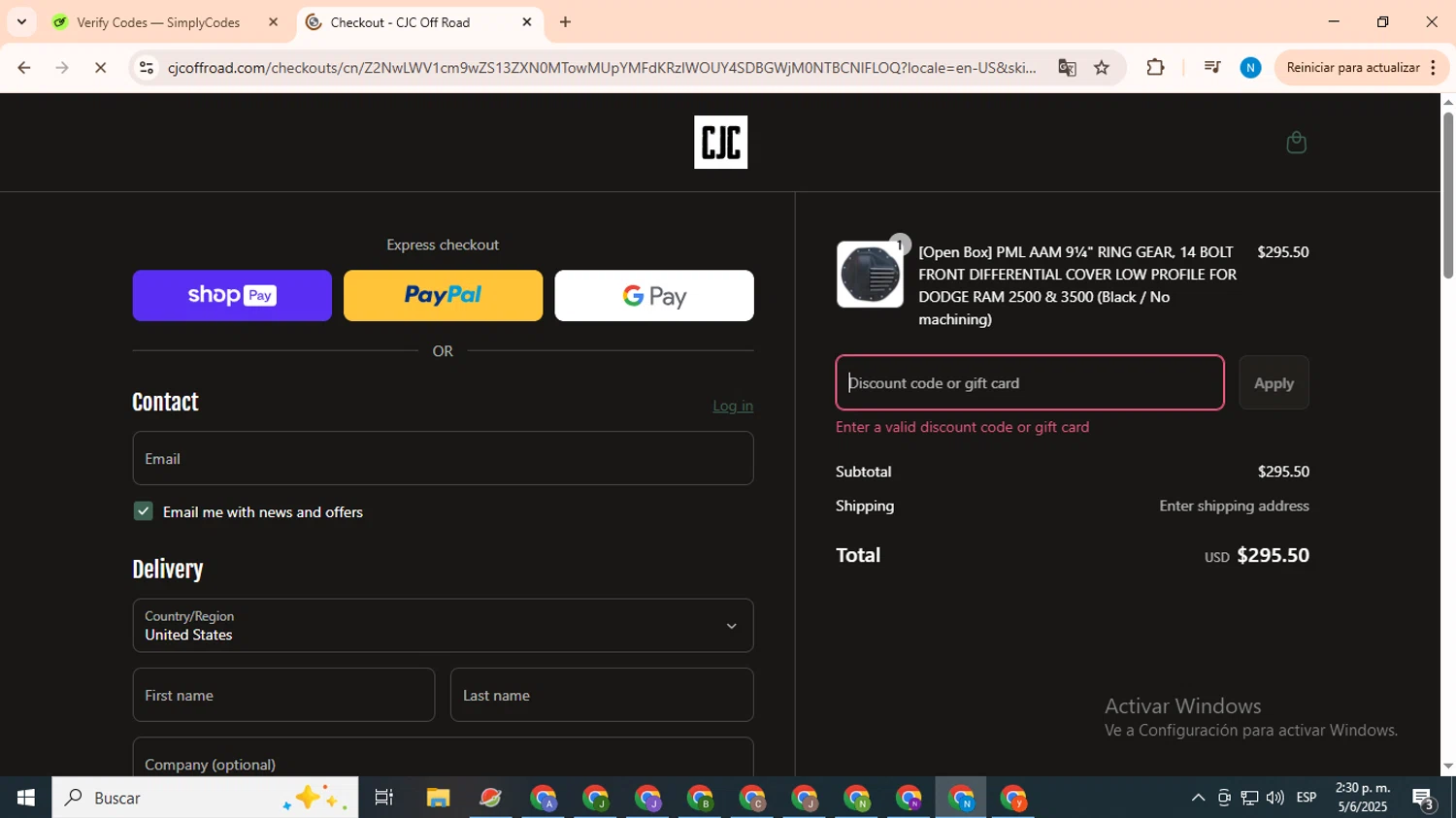
Task: Click the Total amount $295.50 with USD label
Action: coord(1257,555)
